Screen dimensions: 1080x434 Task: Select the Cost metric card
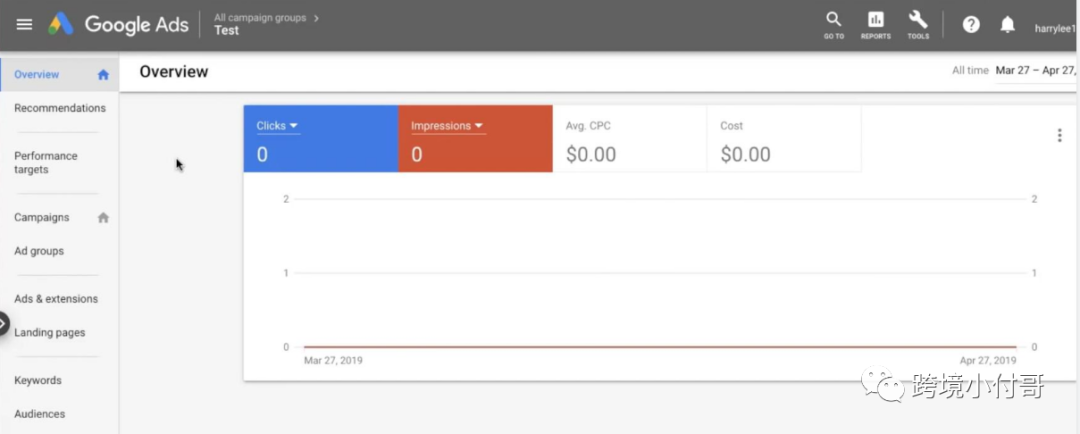pos(784,138)
